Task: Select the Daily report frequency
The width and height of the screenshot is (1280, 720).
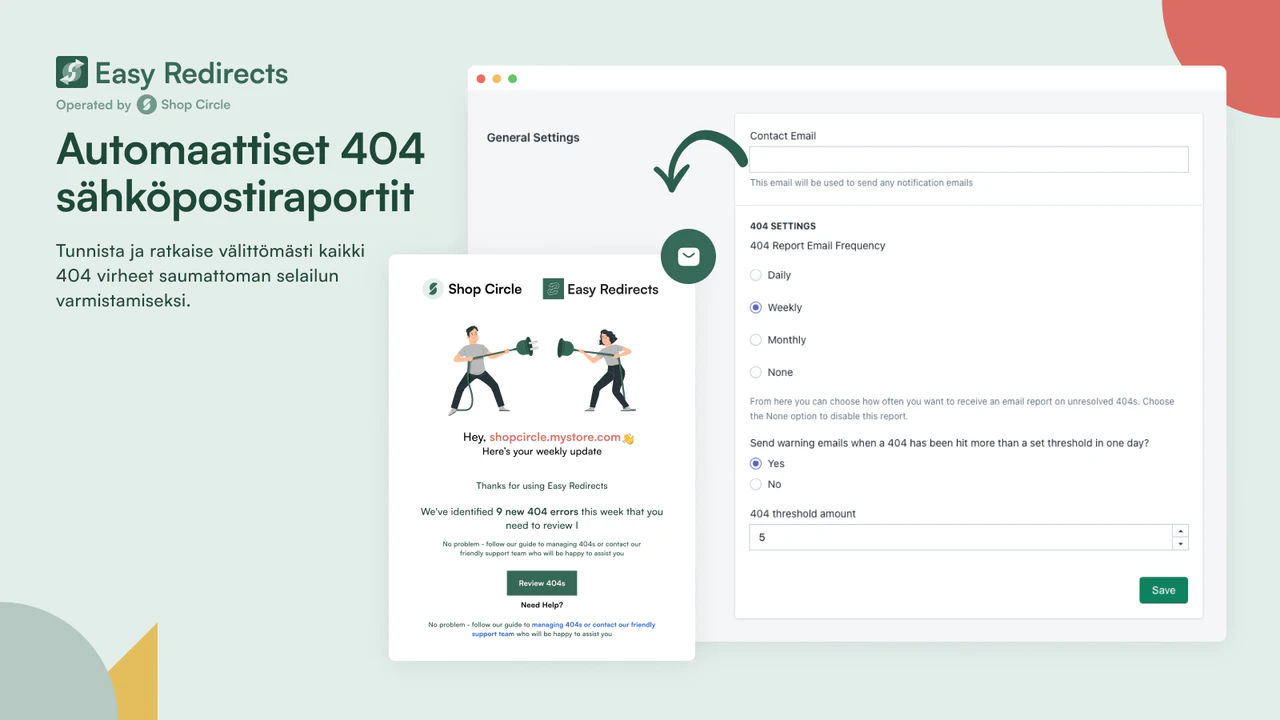Action: pyautogui.click(x=756, y=275)
